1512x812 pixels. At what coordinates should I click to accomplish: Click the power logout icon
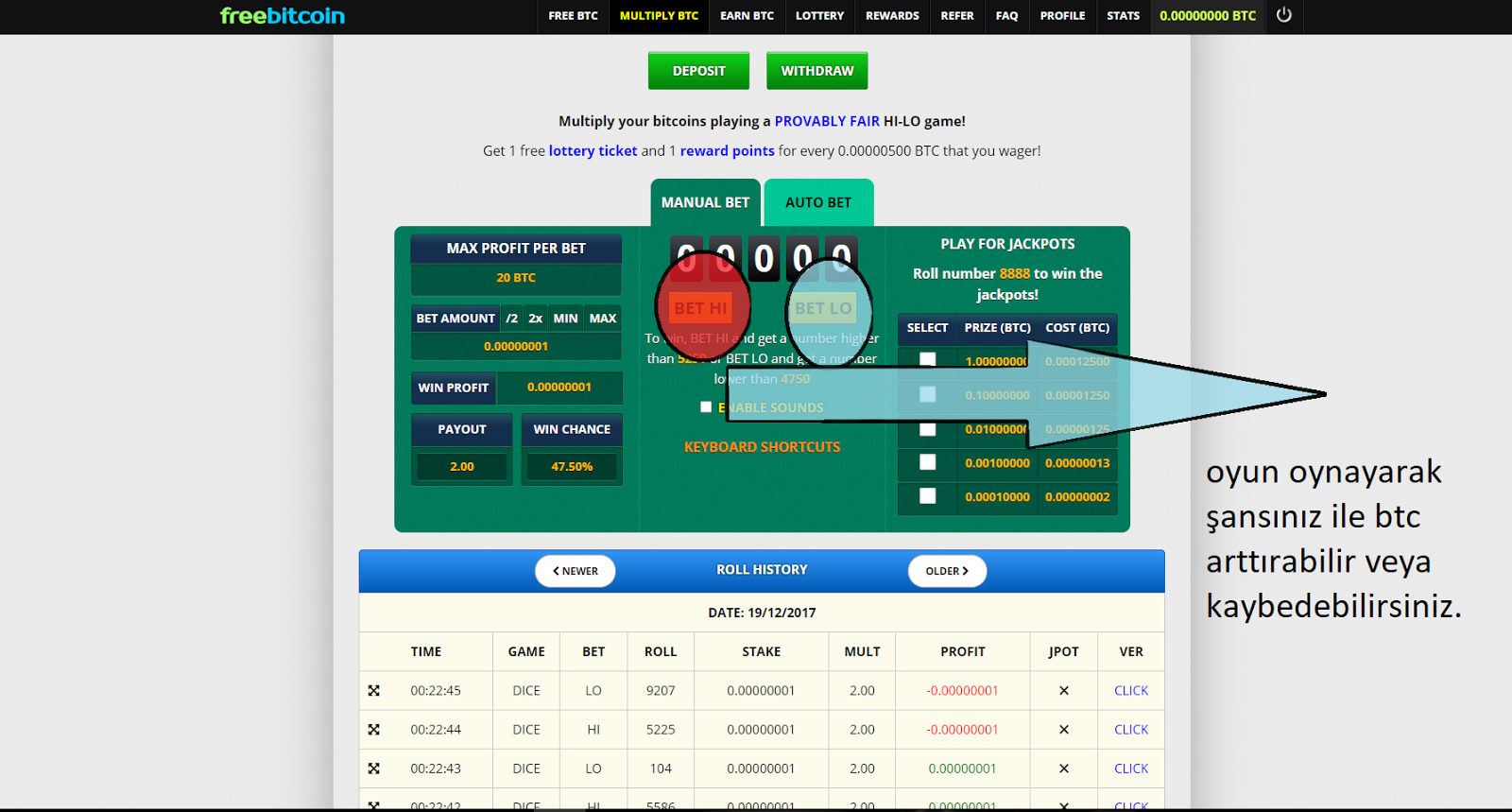pos(1283,15)
